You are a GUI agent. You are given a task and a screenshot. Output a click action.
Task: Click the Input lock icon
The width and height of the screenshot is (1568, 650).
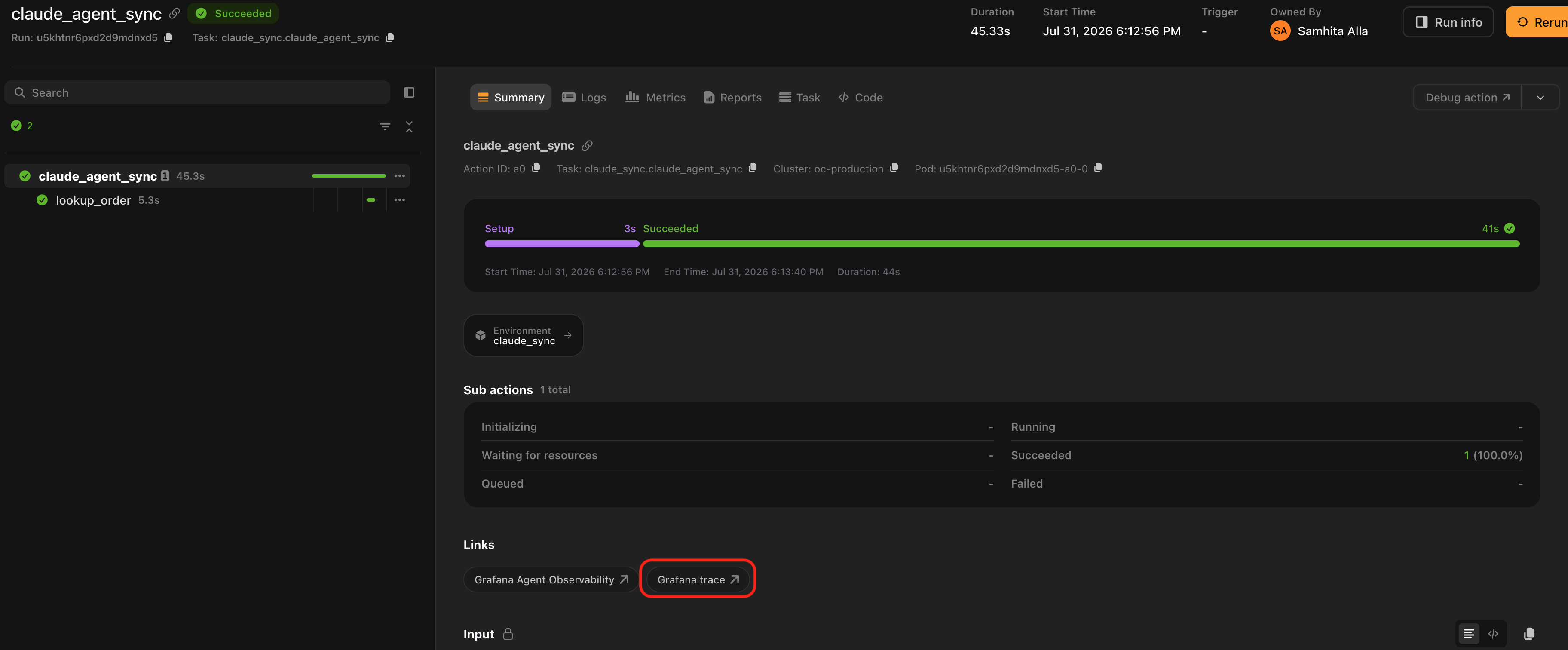508,634
